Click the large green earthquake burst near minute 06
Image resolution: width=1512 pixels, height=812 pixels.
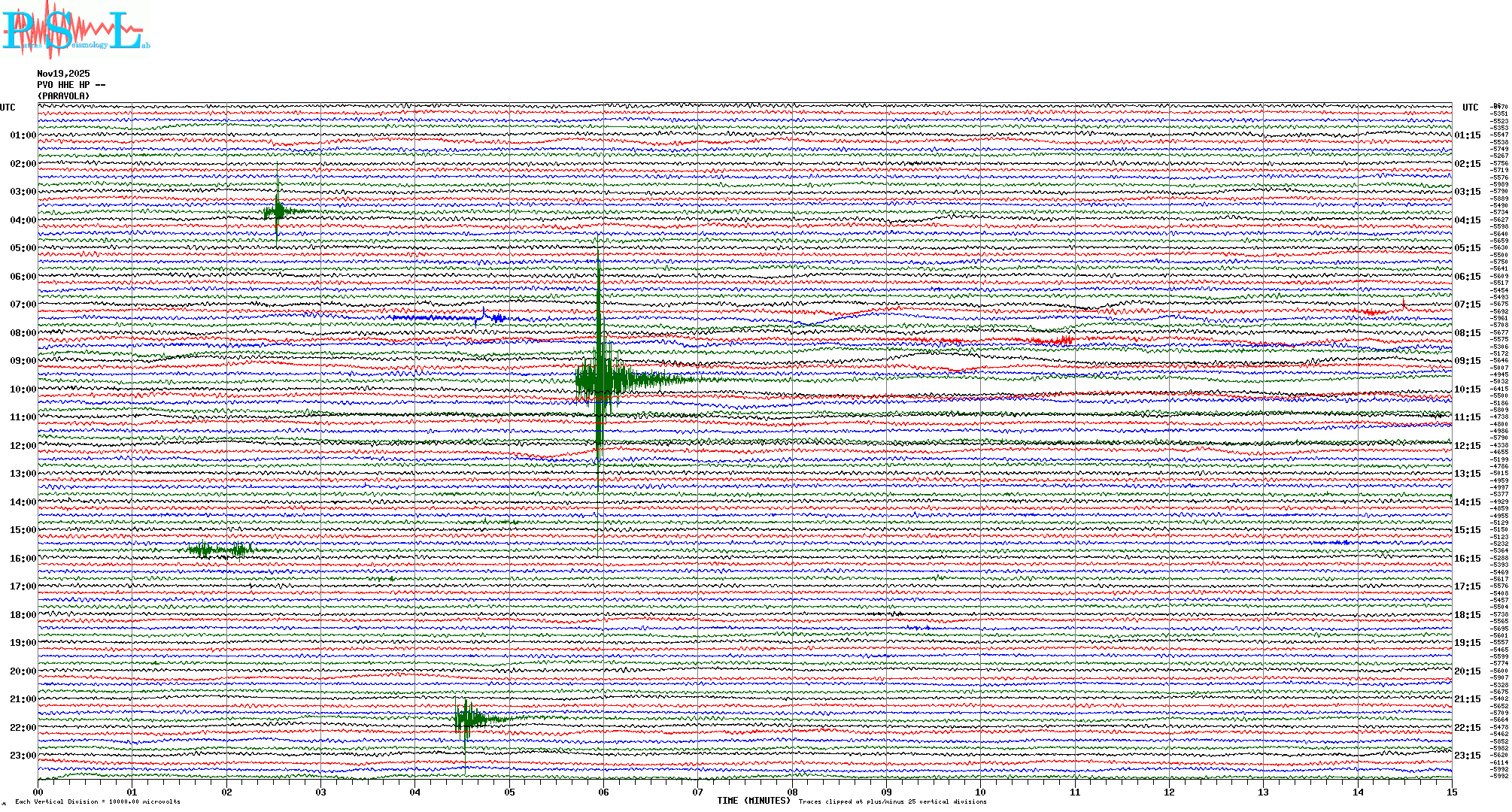coord(600,381)
